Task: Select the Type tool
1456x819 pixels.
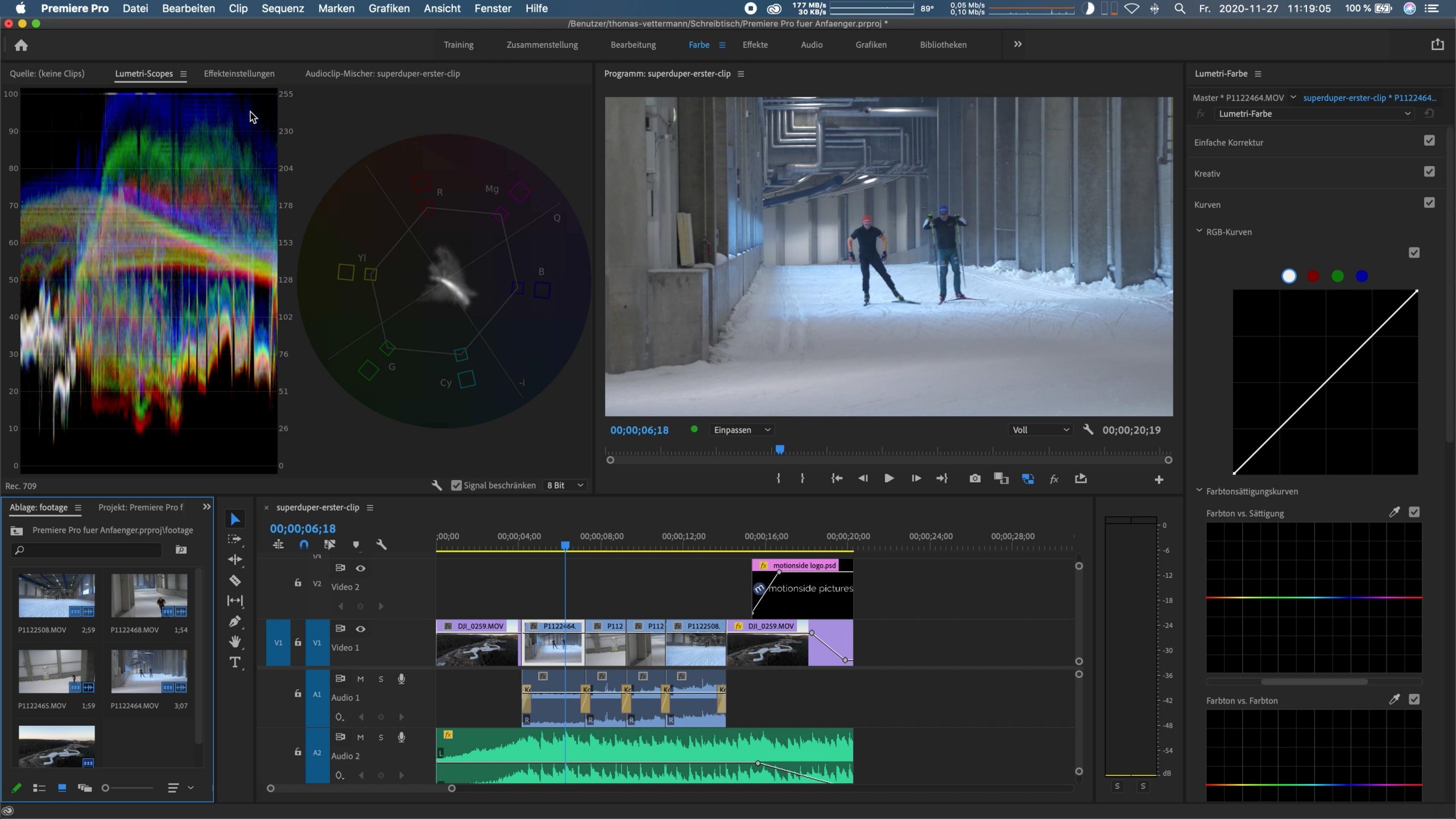Action: (235, 662)
